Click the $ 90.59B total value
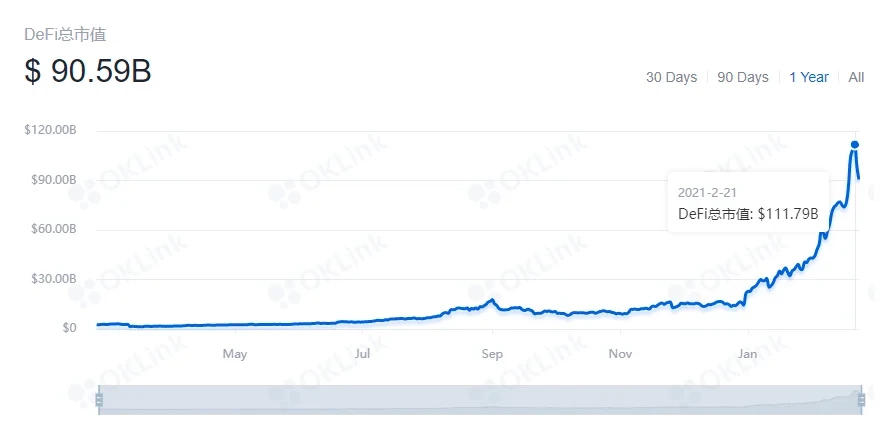Image resolution: width=896 pixels, height=437 pixels. [88, 73]
